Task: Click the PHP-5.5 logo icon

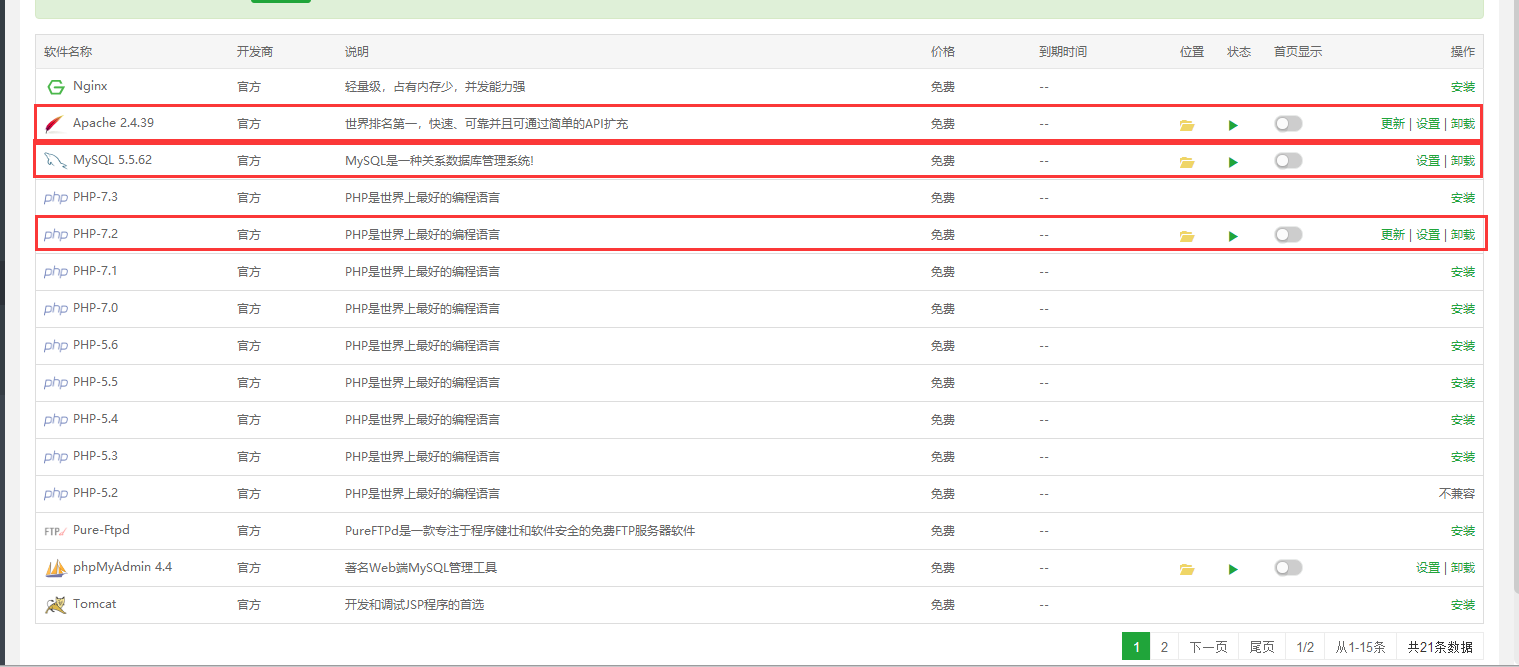Action: coord(56,383)
